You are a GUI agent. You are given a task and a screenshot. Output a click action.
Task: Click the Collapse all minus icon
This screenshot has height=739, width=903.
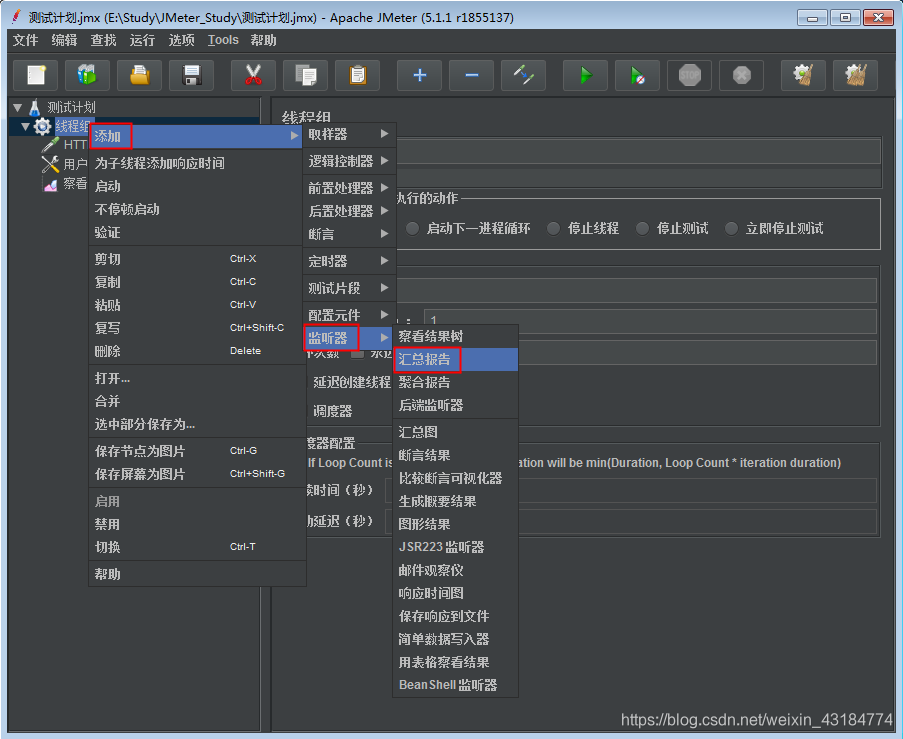472,75
